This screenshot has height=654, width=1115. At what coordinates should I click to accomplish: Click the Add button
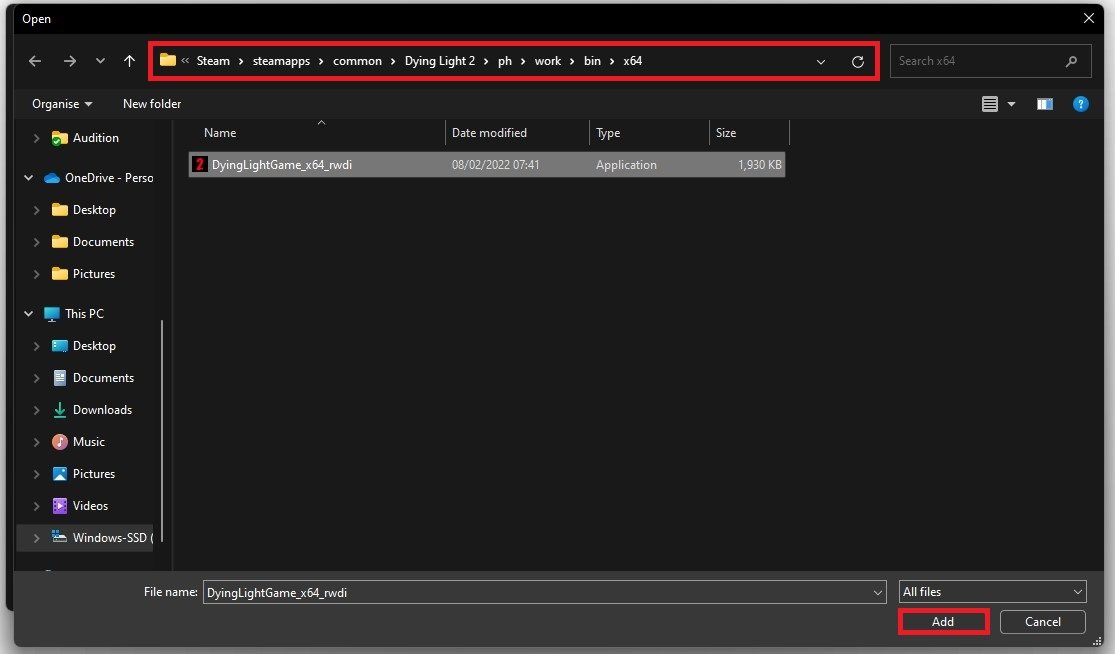pyautogui.click(x=943, y=621)
